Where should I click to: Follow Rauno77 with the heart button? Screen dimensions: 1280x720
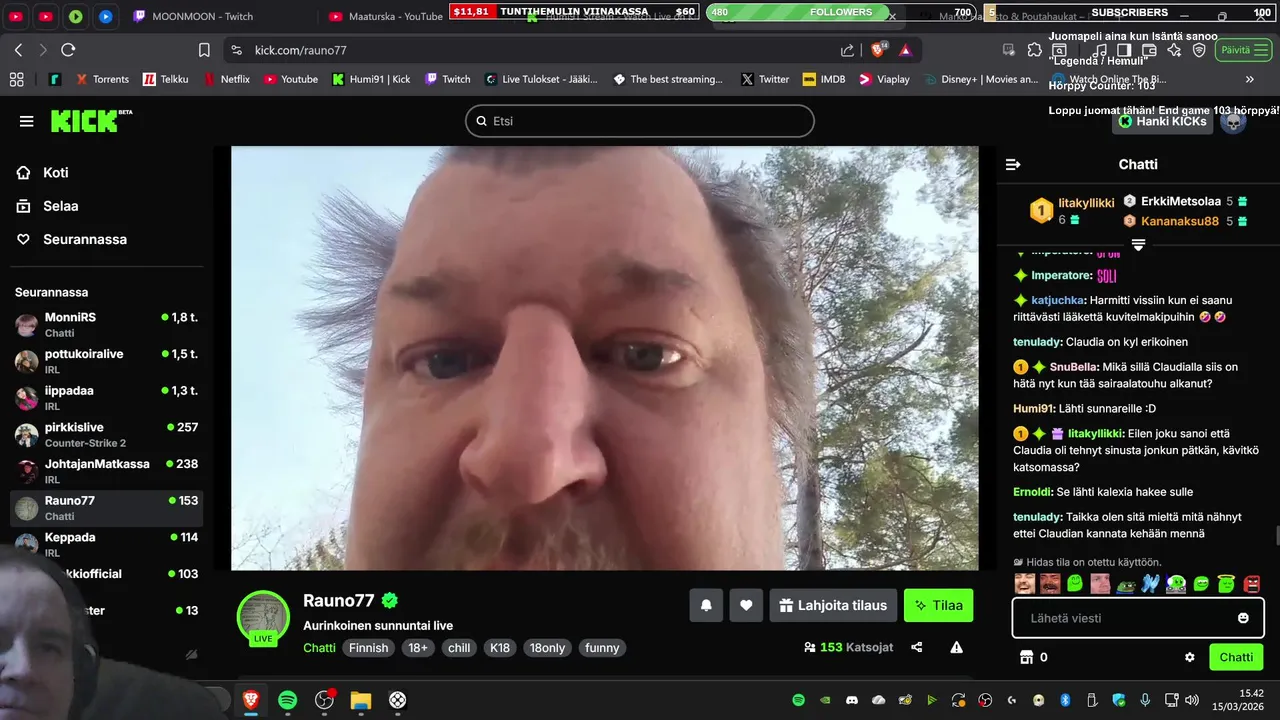tap(746, 605)
